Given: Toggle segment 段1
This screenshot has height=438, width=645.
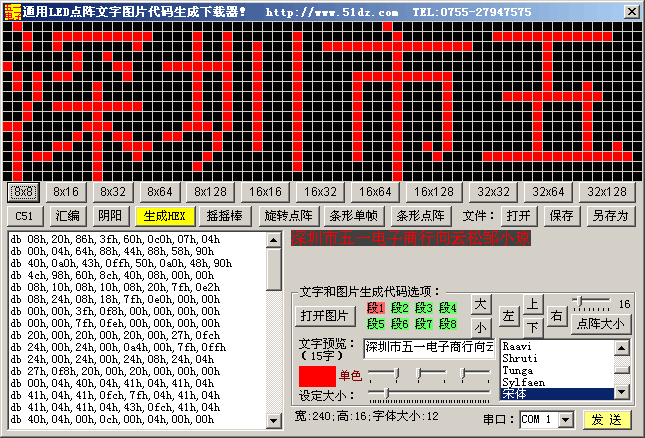Looking at the screenshot, I should [x=376, y=308].
